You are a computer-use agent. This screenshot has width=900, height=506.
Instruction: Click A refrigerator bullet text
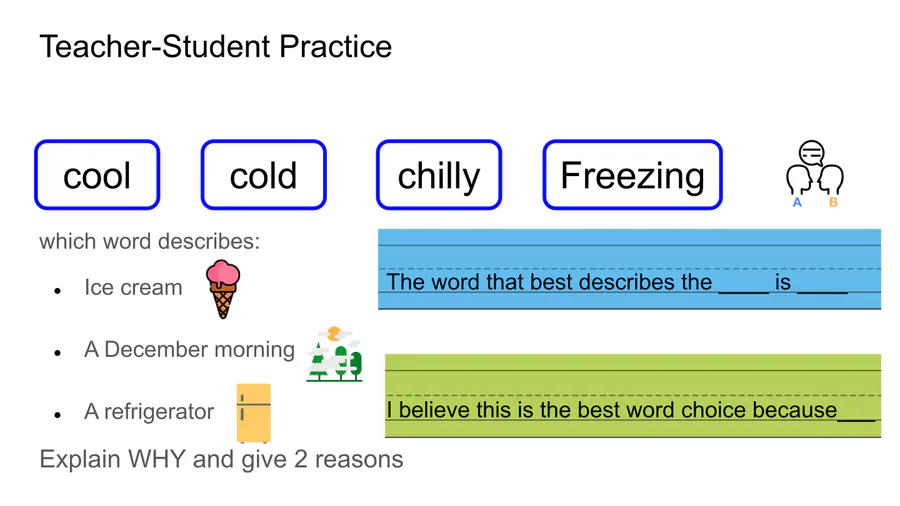coord(149,411)
